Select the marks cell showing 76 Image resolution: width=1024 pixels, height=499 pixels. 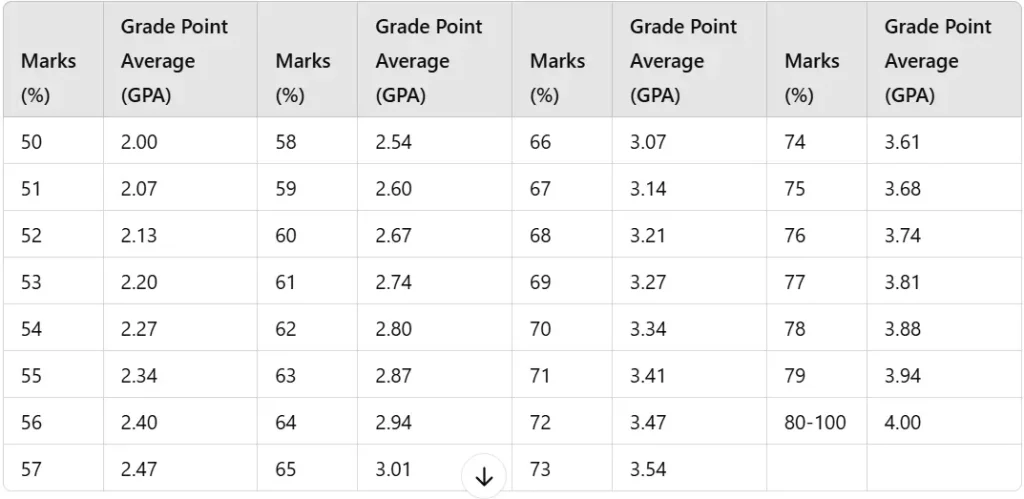coord(795,236)
